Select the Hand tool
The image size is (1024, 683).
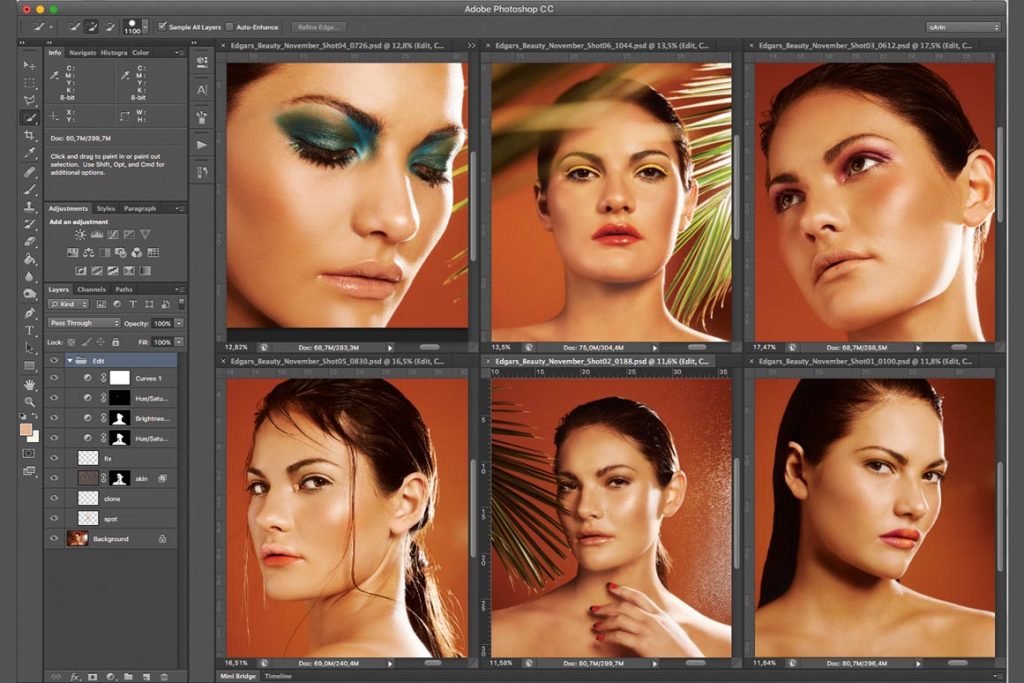[x=29, y=384]
